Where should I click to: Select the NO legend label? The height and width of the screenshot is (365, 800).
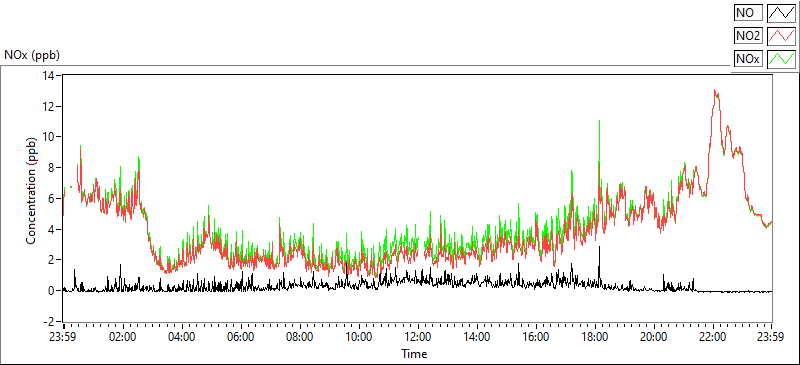pyautogui.click(x=748, y=12)
